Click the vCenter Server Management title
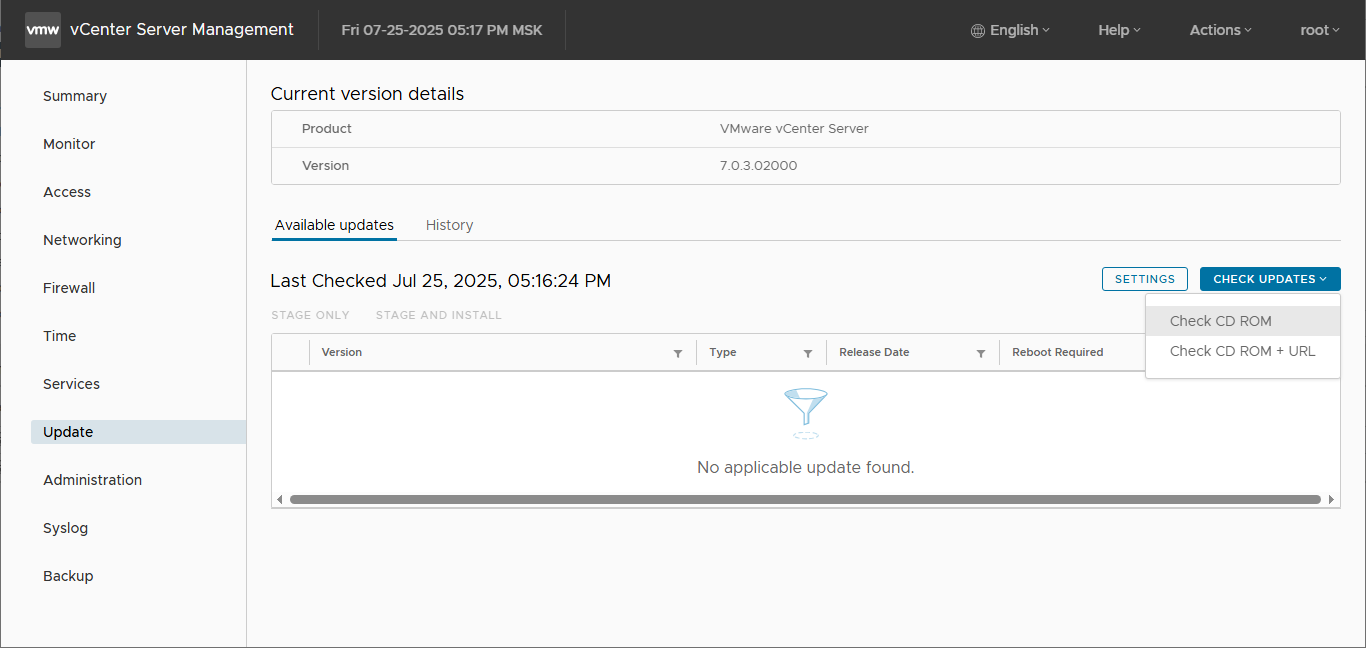1366x649 pixels. pyautogui.click(x=182, y=30)
